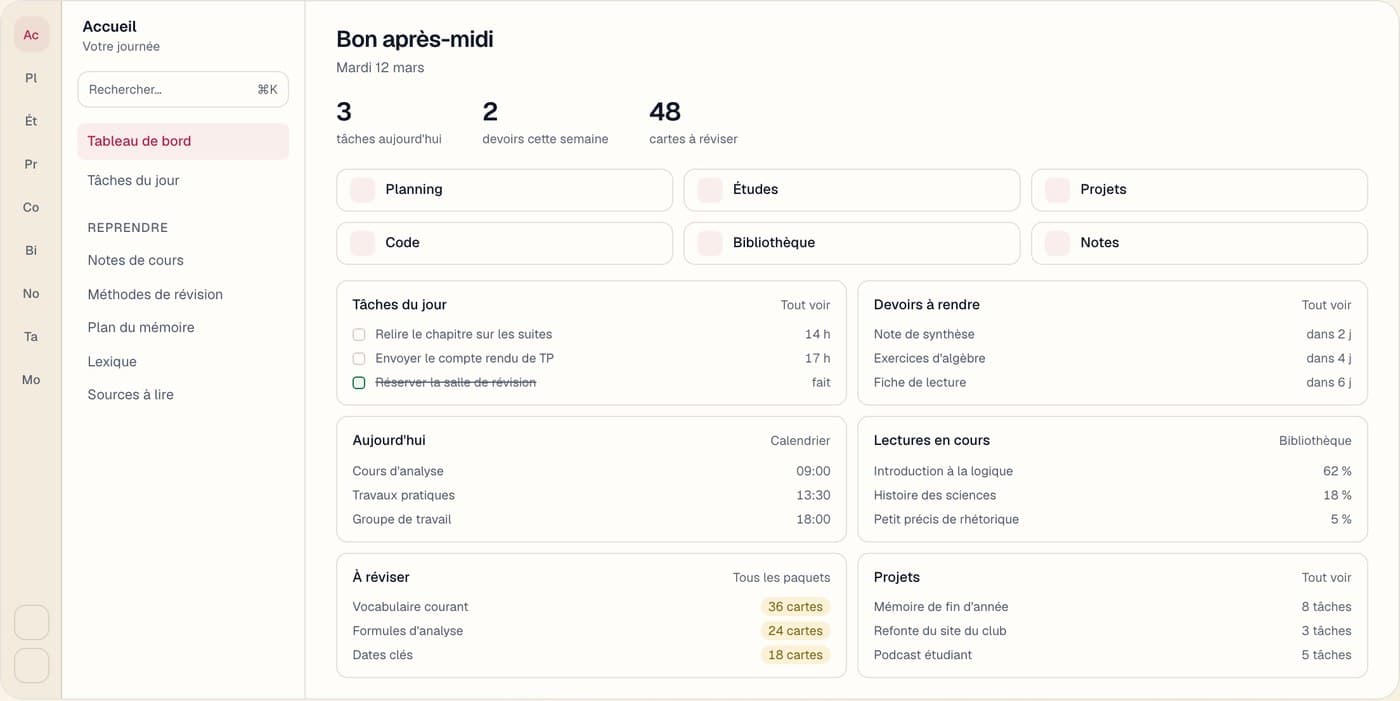Open Bibliothèque link in Lectures en cours
This screenshot has height=701, width=1400.
pyautogui.click(x=1315, y=441)
